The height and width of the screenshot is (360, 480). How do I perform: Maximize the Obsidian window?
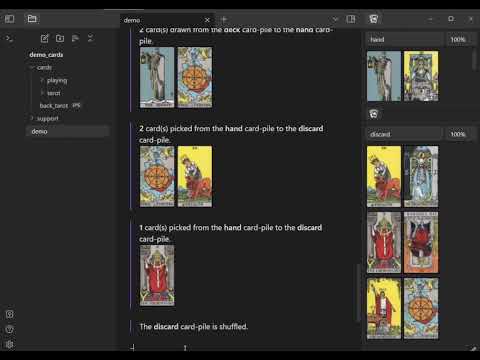click(x=451, y=19)
